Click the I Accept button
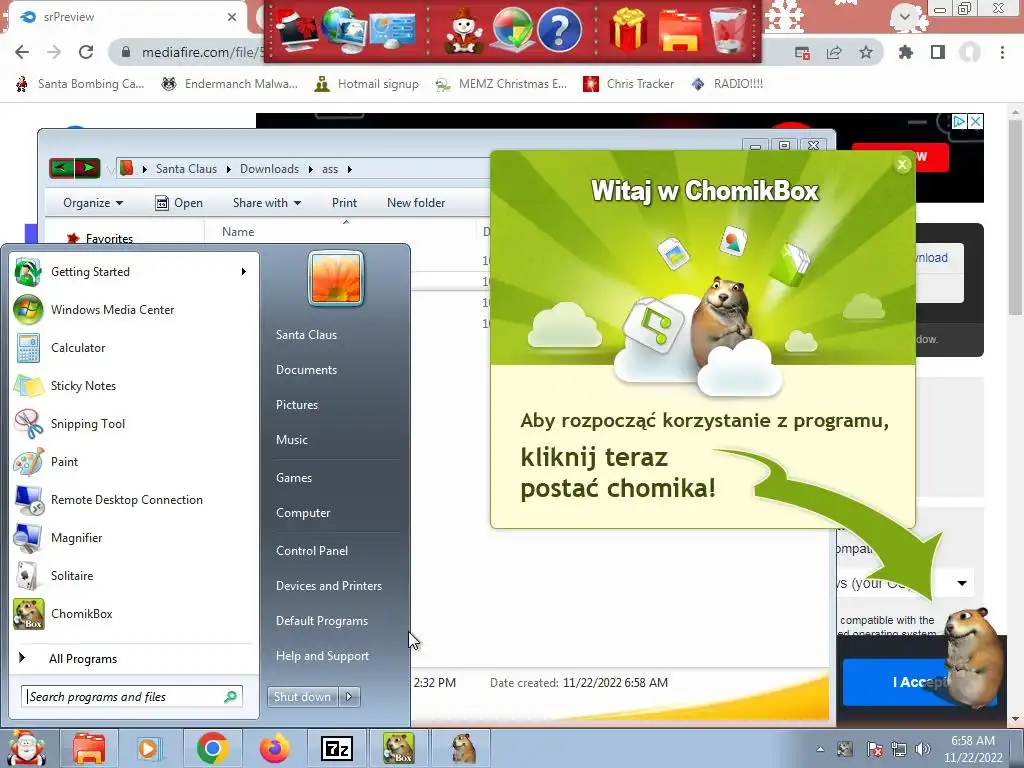The width and height of the screenshot is (1024, 768). pyautogui.click(x=920, y=682)
